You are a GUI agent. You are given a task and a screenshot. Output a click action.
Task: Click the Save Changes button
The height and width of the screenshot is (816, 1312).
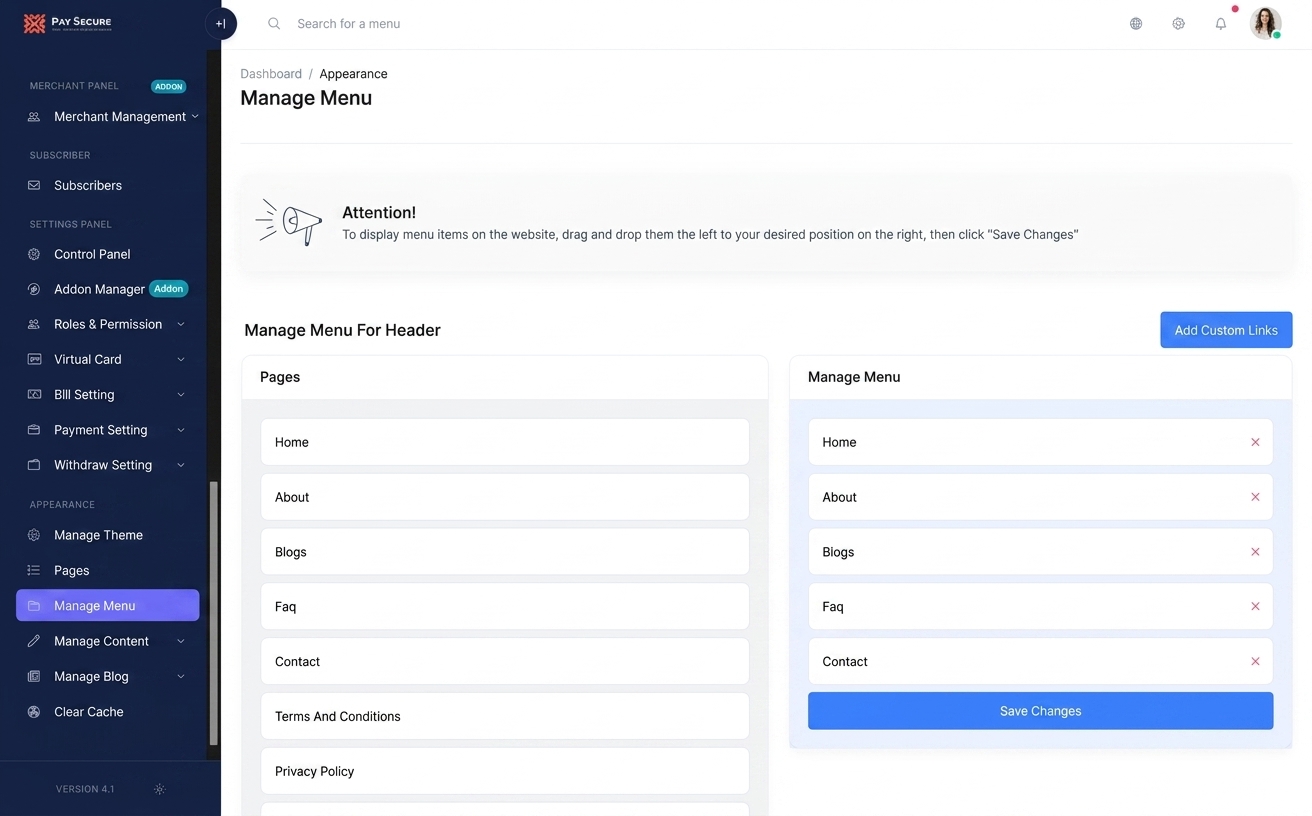click(x=1040, y=711)
